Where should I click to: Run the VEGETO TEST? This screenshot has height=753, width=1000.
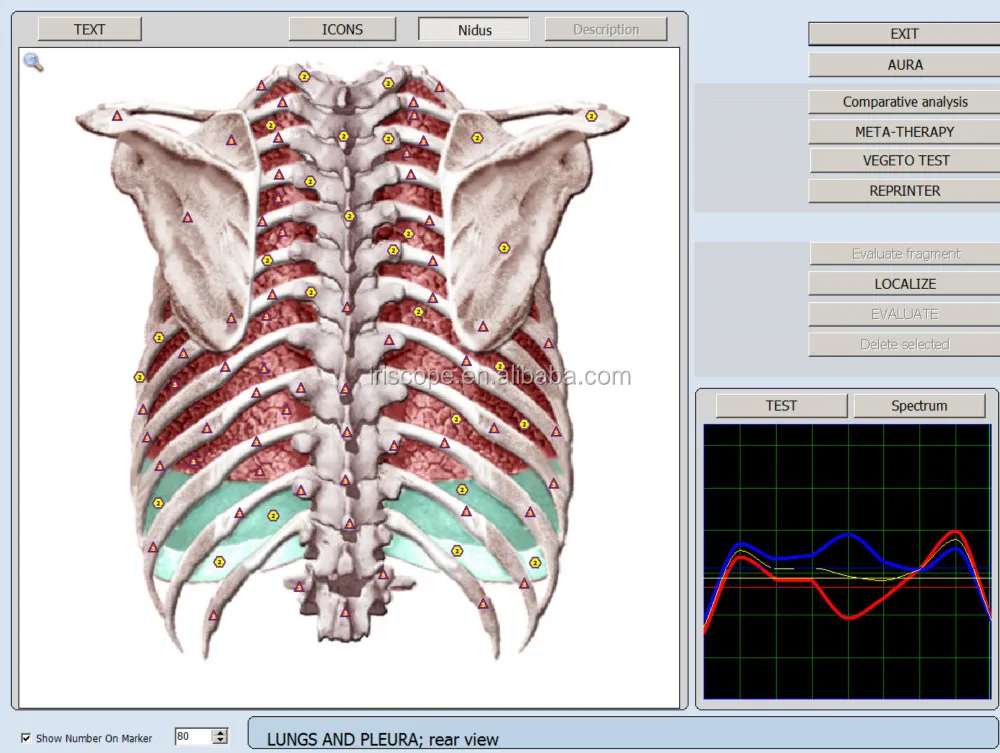pos(904,160)
